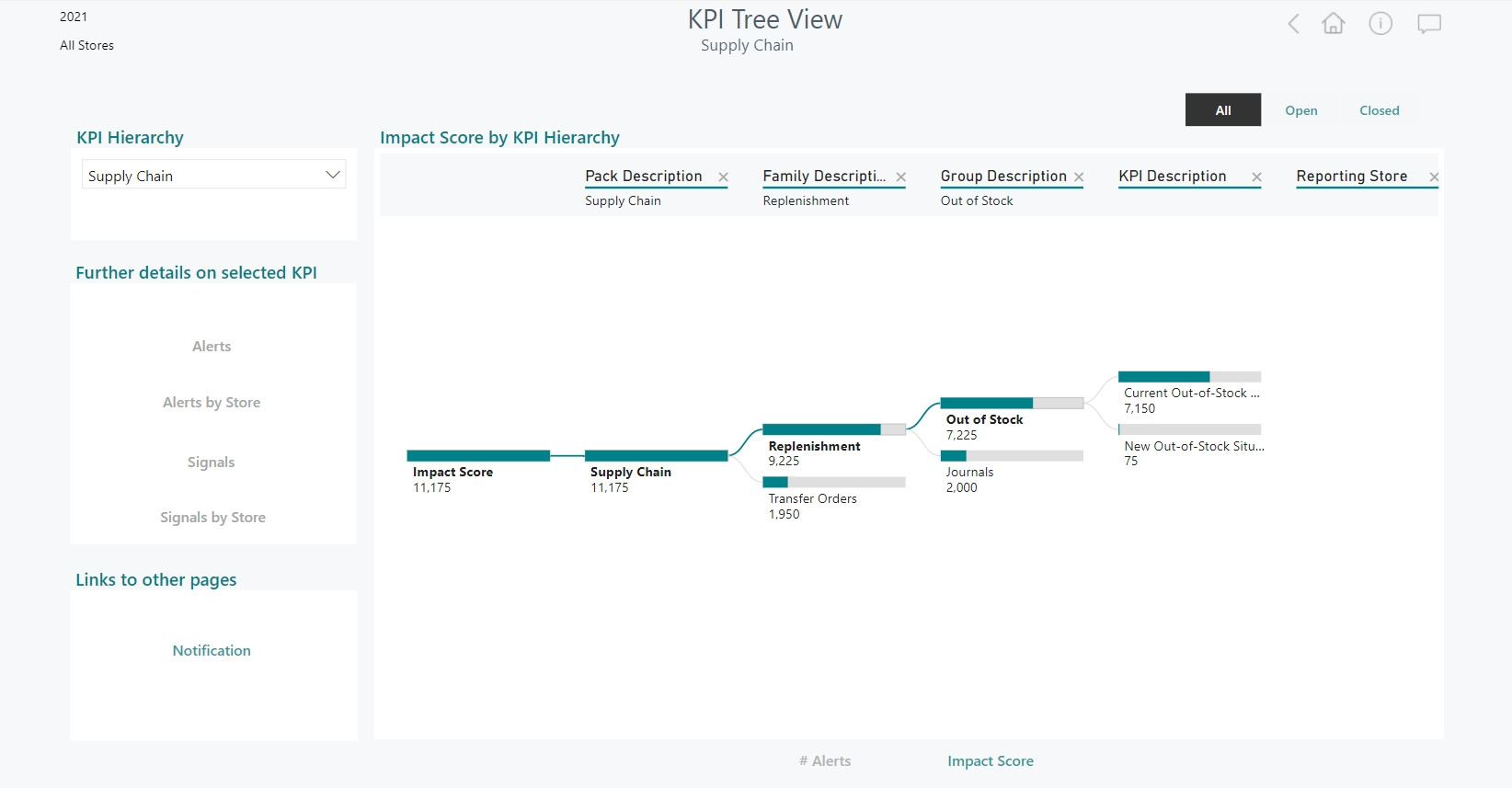The image size is (1512, 788).
Task: Open Alerts by Store details
Action: pos(212,403)
